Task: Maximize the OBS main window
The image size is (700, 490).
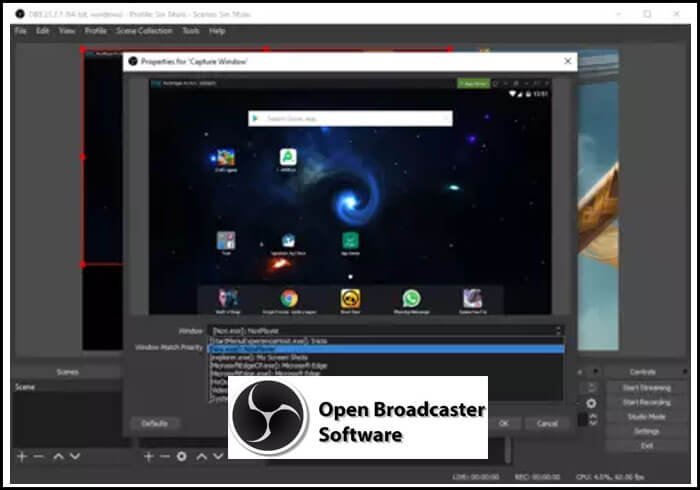Action: pyautogui.click(x=647, y=14)
